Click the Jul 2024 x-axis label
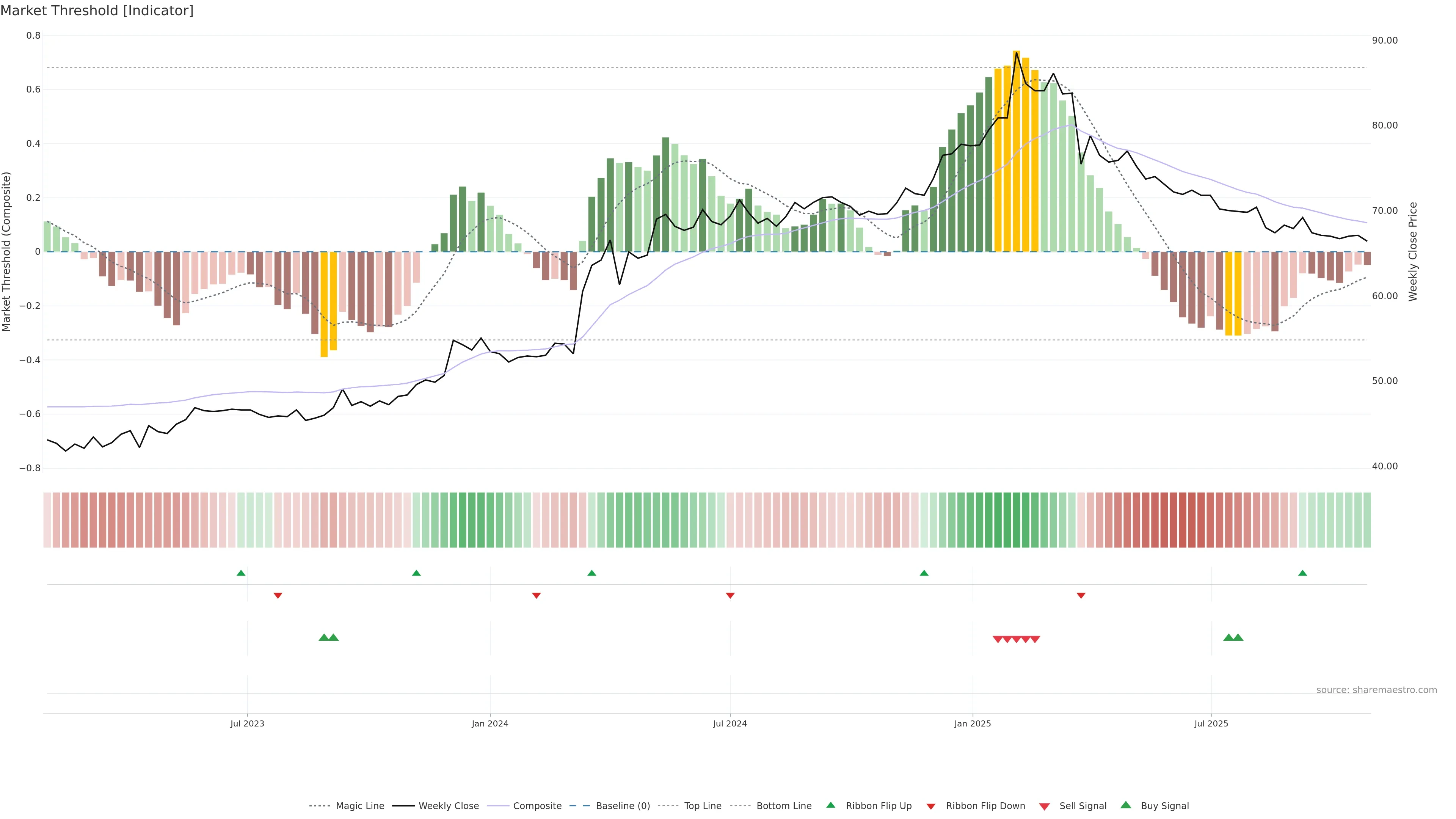This screenshot has height=819, width=1456. pos(730,723)
